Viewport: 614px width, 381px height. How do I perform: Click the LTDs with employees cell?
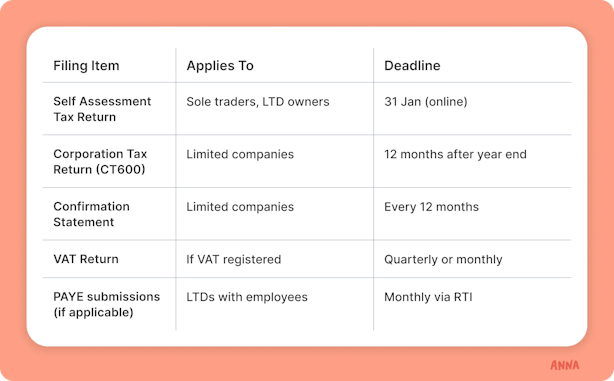click(x=247, y=296)
